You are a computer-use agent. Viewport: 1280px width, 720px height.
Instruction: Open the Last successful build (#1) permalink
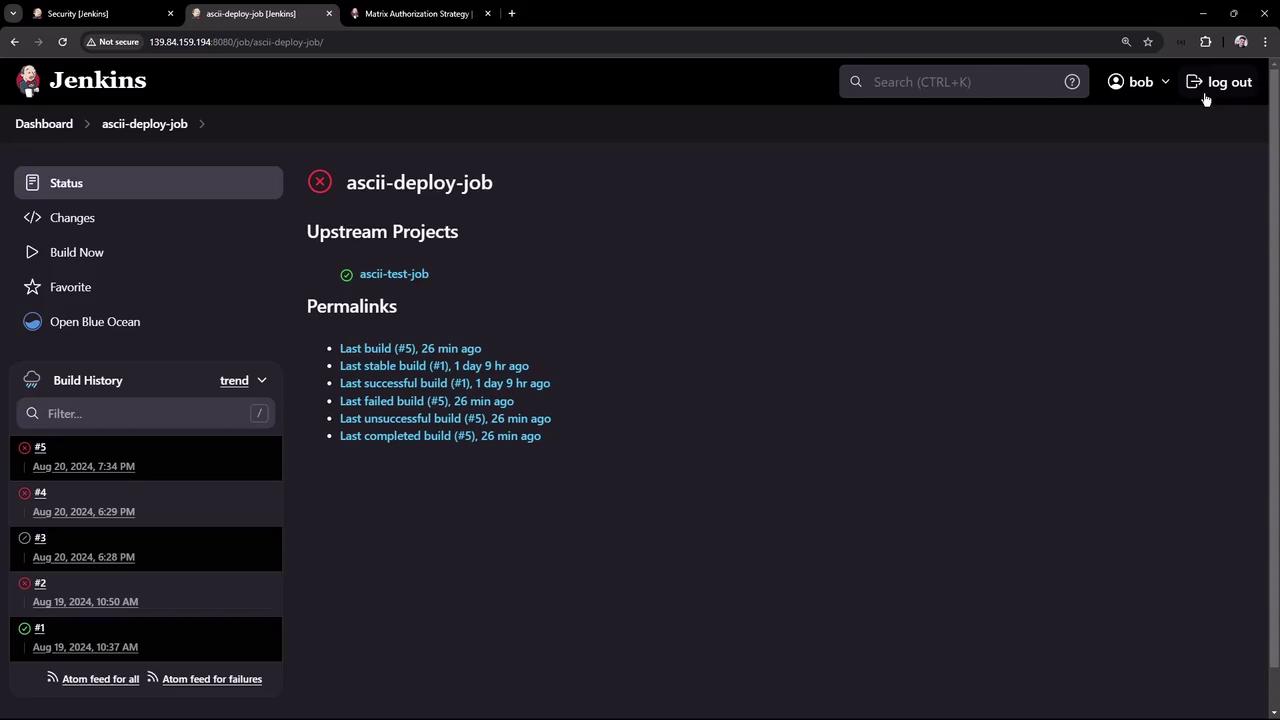point(445,383)
